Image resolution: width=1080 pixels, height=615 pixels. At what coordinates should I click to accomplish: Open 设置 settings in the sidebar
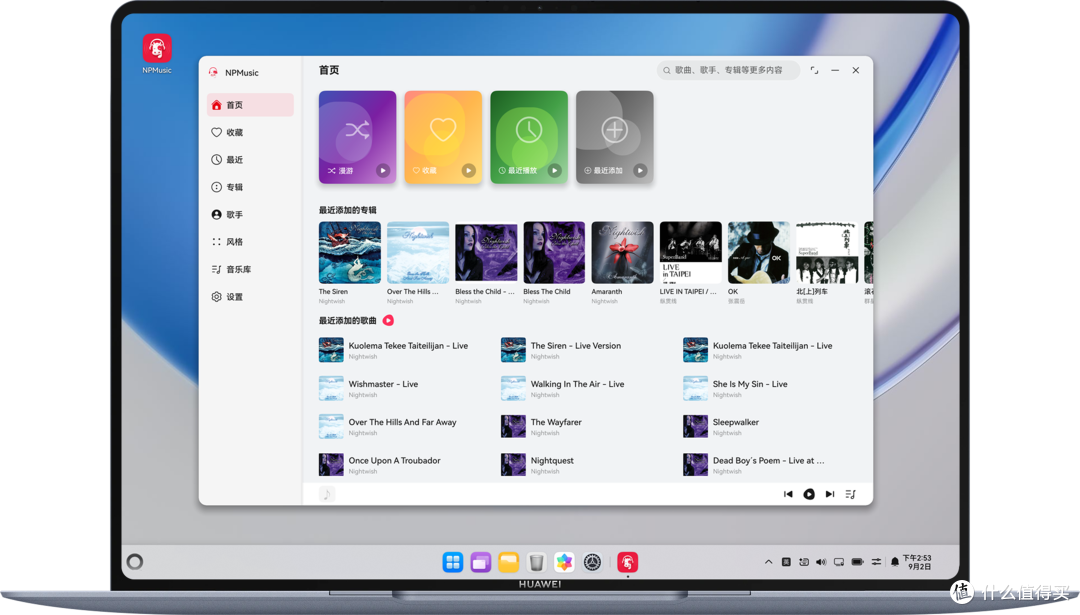pos(250,297)
